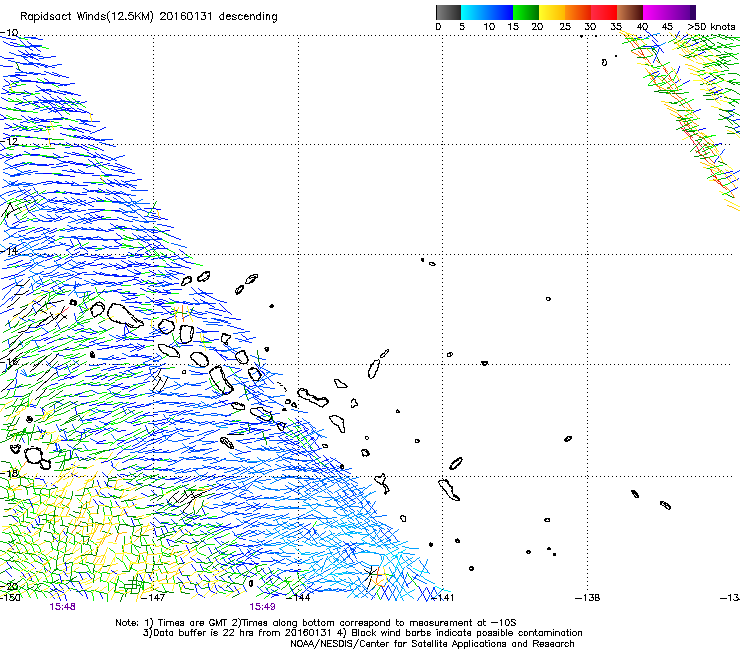Click the green 15–20 knots legend segment
This screenshot has width=740, height=650.
click(526, 12)
